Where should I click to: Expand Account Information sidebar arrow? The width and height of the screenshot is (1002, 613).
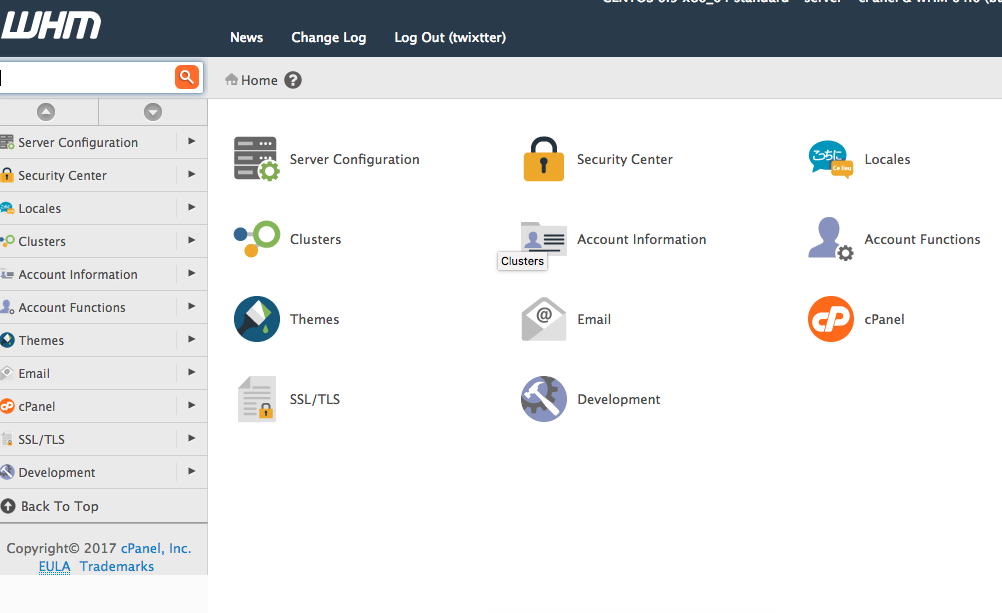pos(192,274)
